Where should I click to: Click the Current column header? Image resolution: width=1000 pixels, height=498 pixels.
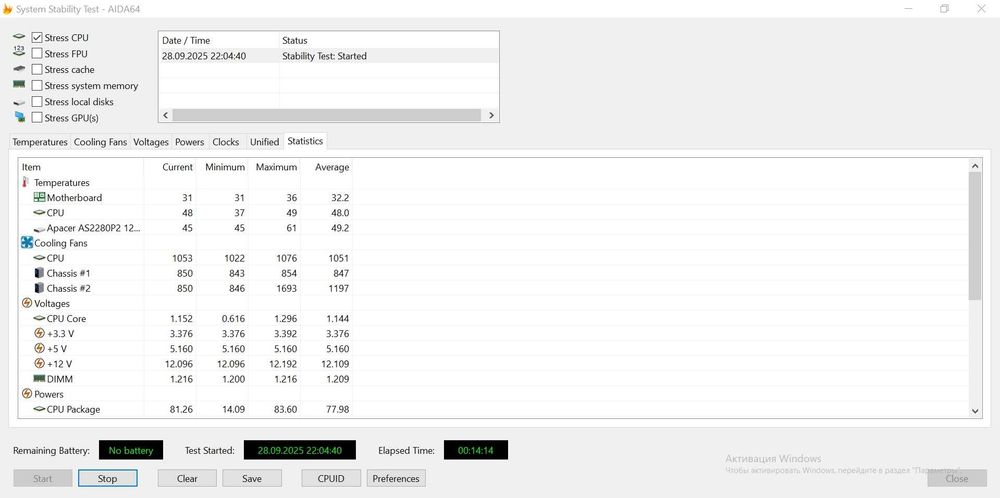click(x=170, y=167)
